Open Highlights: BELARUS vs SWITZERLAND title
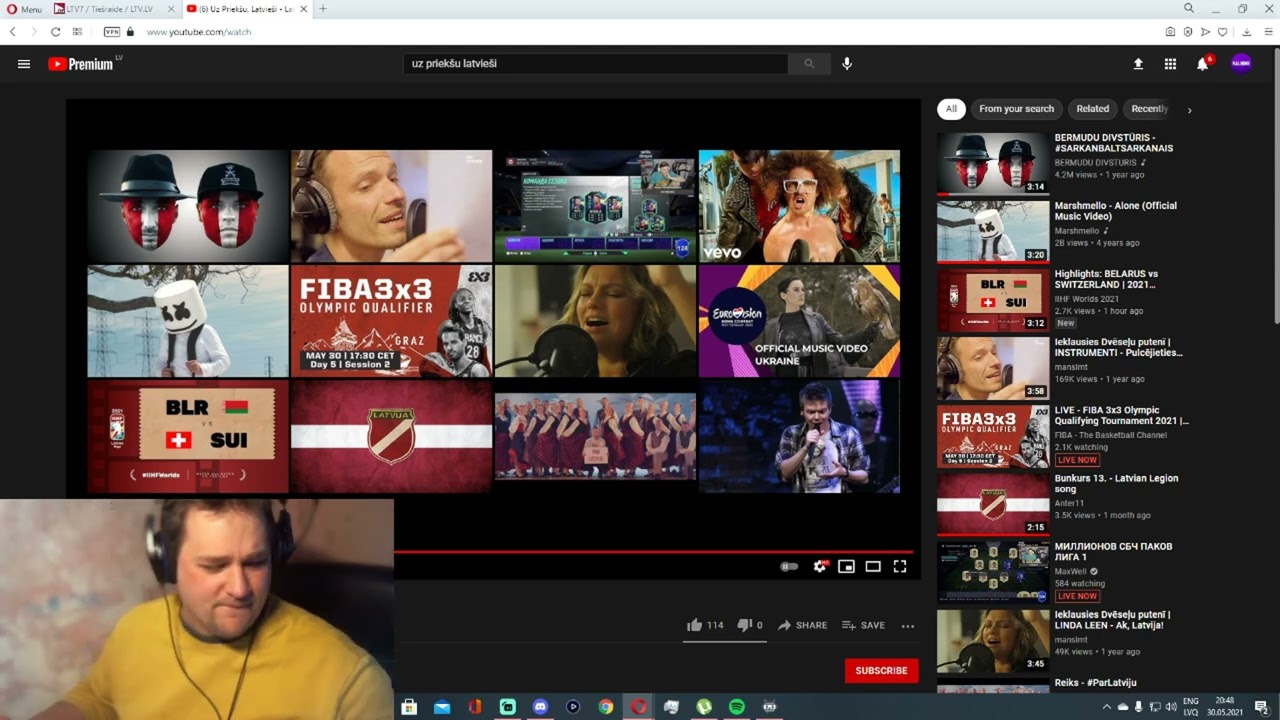The width and height of the screenshot is (1280, 720). tap(1106, 279)
